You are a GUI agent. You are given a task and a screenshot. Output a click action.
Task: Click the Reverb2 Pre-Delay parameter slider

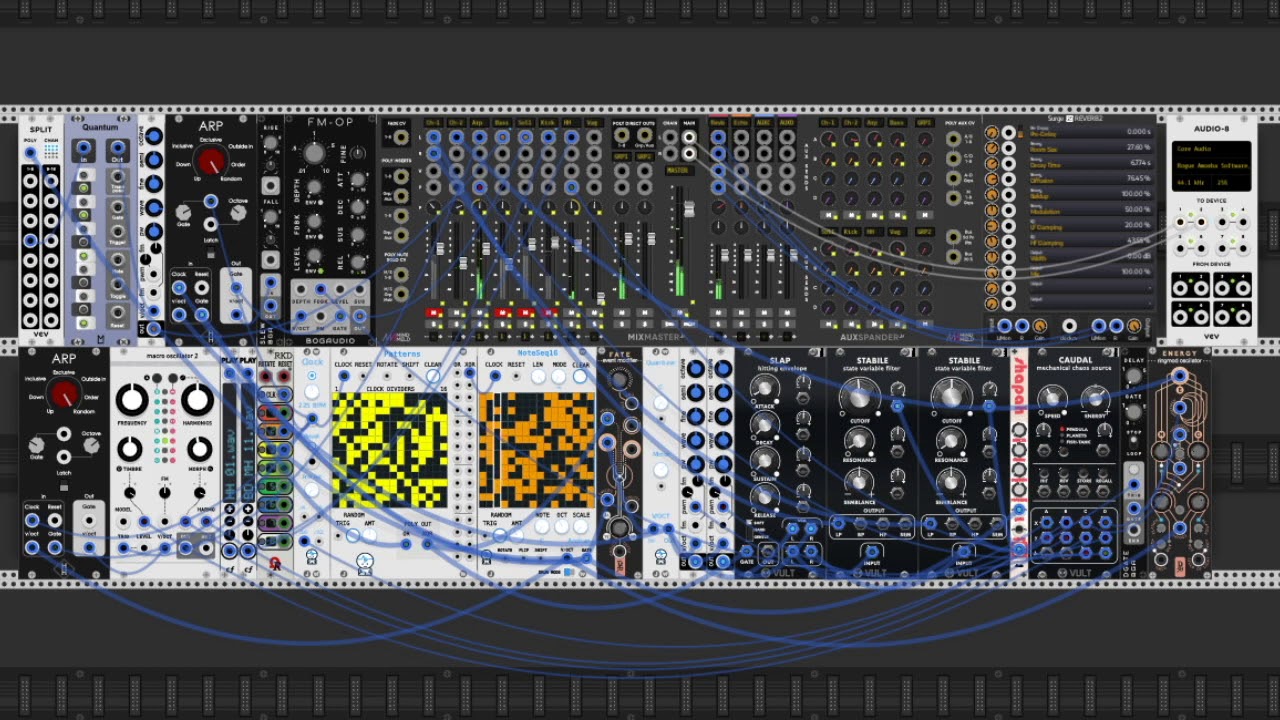(1091, 132)
